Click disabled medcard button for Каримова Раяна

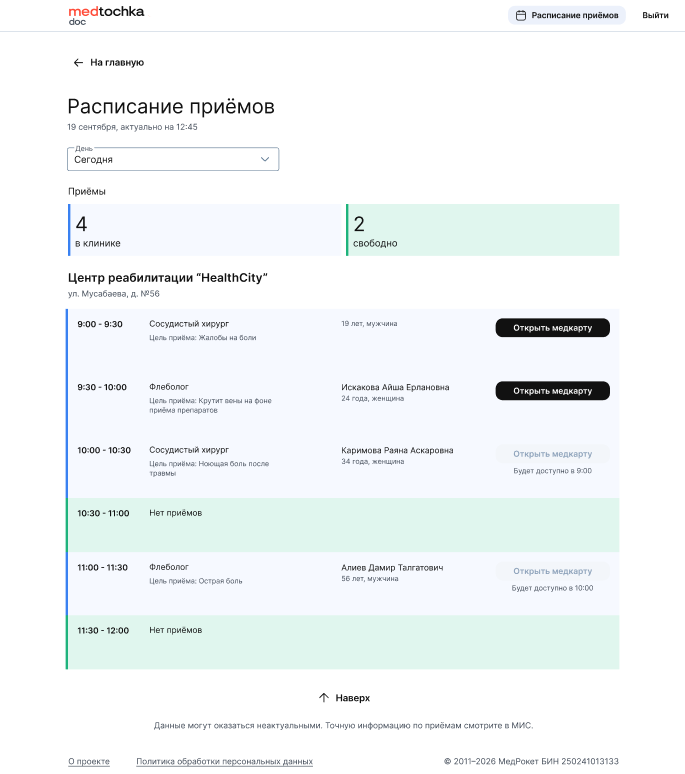[552, 454]
